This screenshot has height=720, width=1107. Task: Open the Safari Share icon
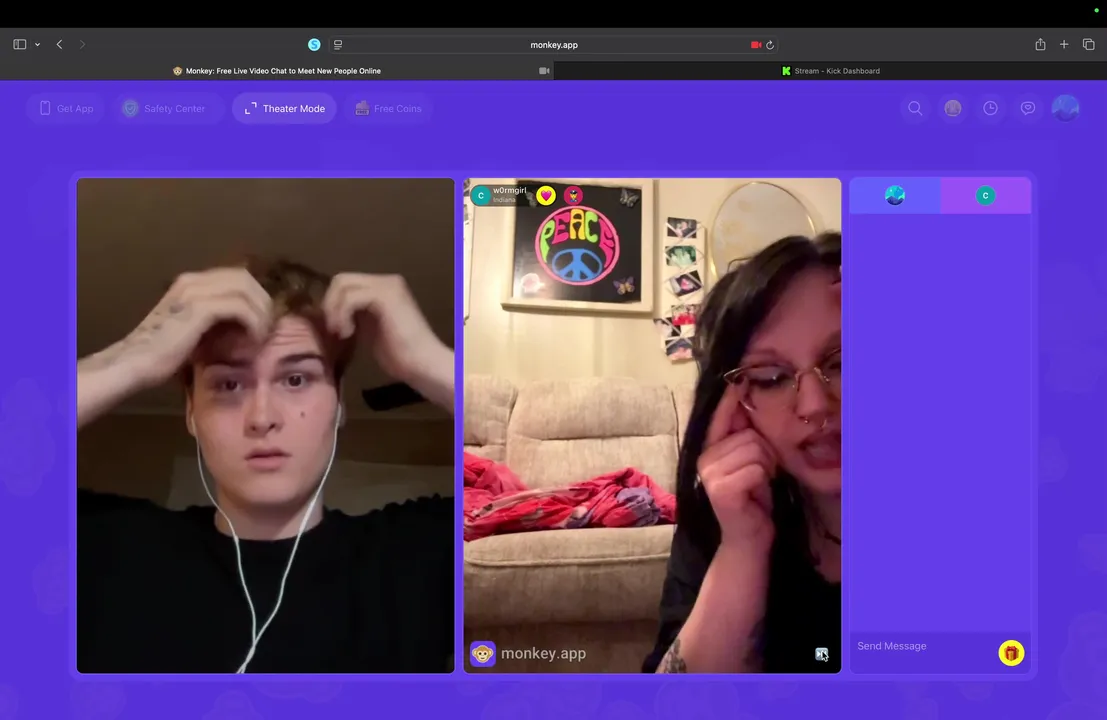click(1040, 44)
